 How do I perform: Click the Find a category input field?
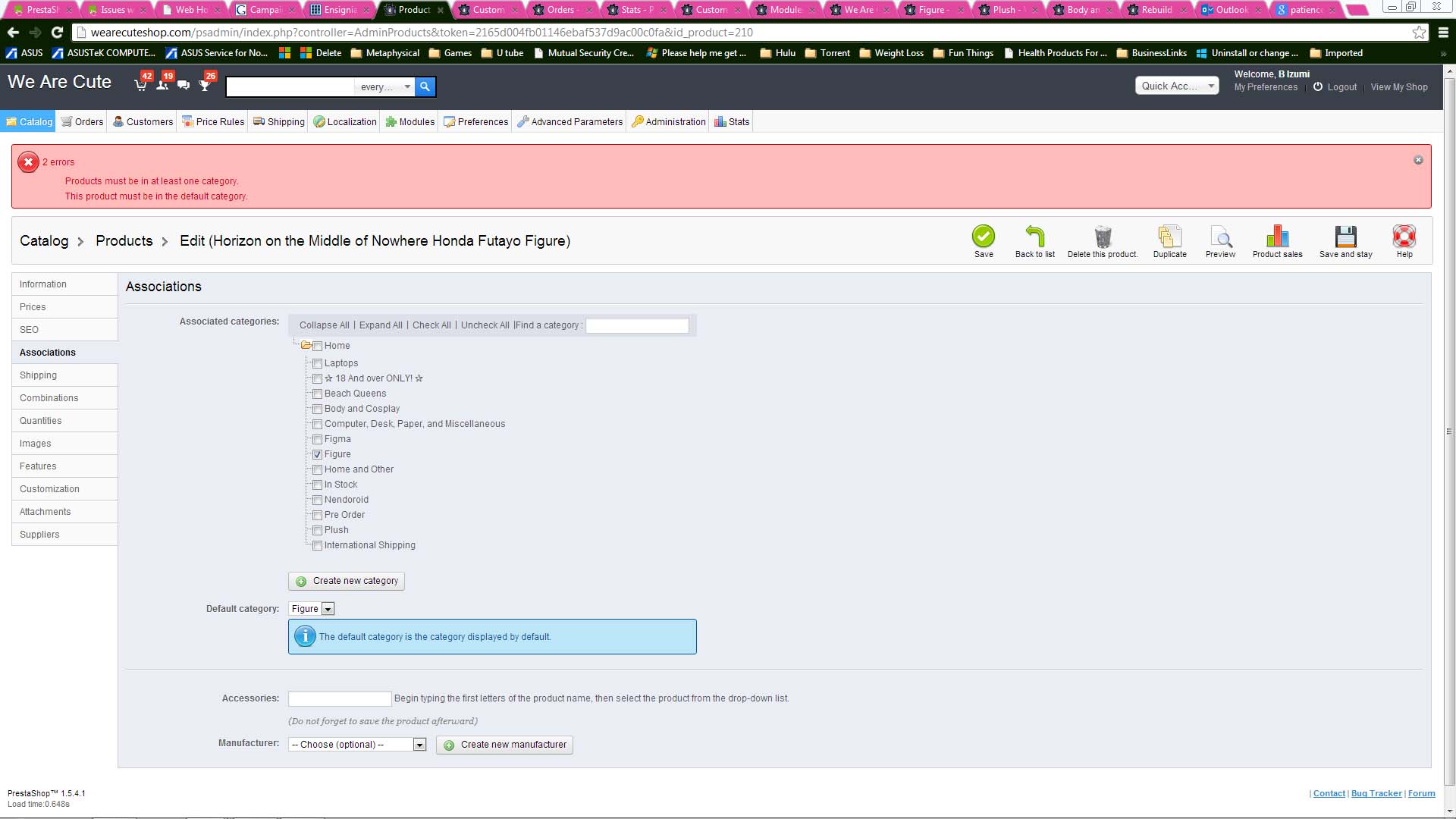pyautogui.click(x=637, y=325)
